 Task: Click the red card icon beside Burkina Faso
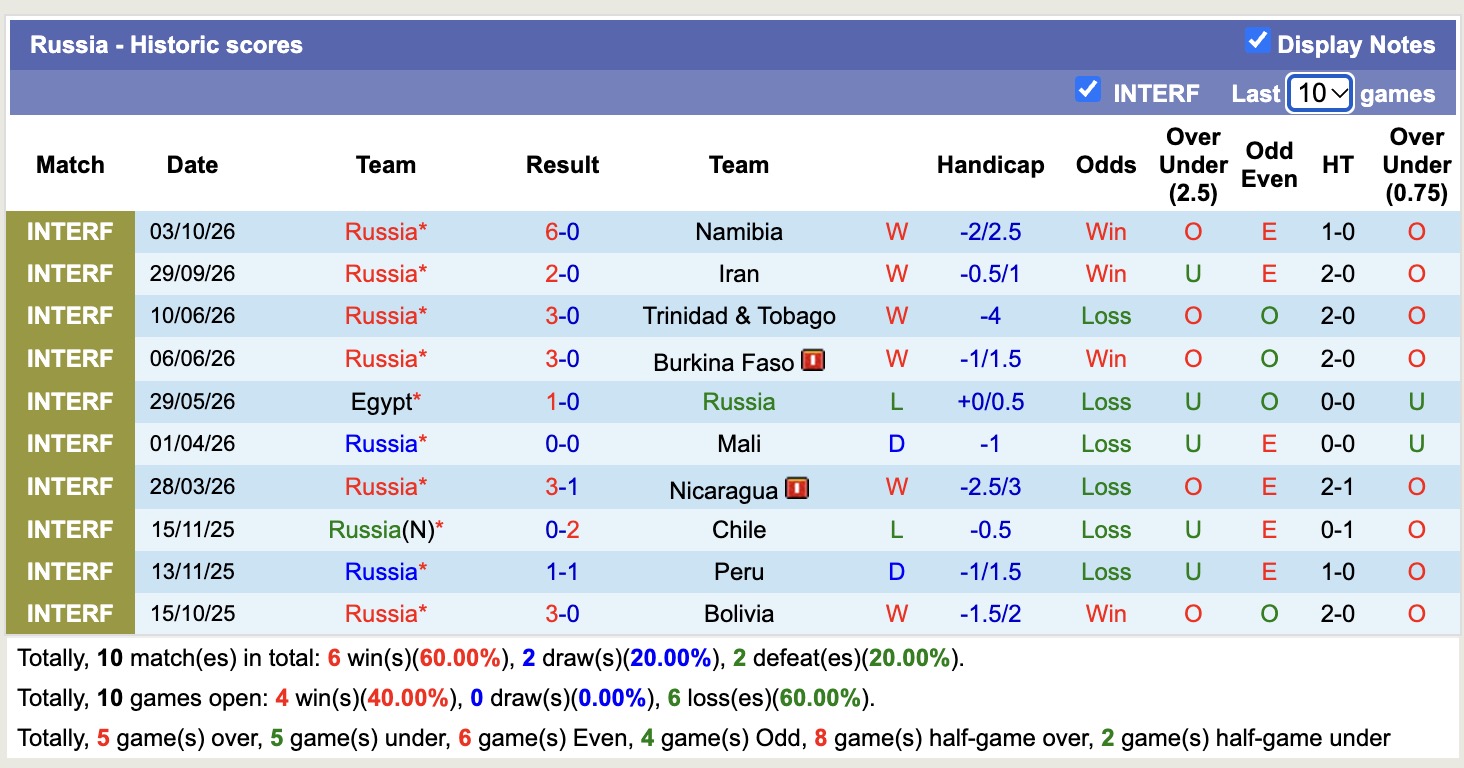(813, 360)
